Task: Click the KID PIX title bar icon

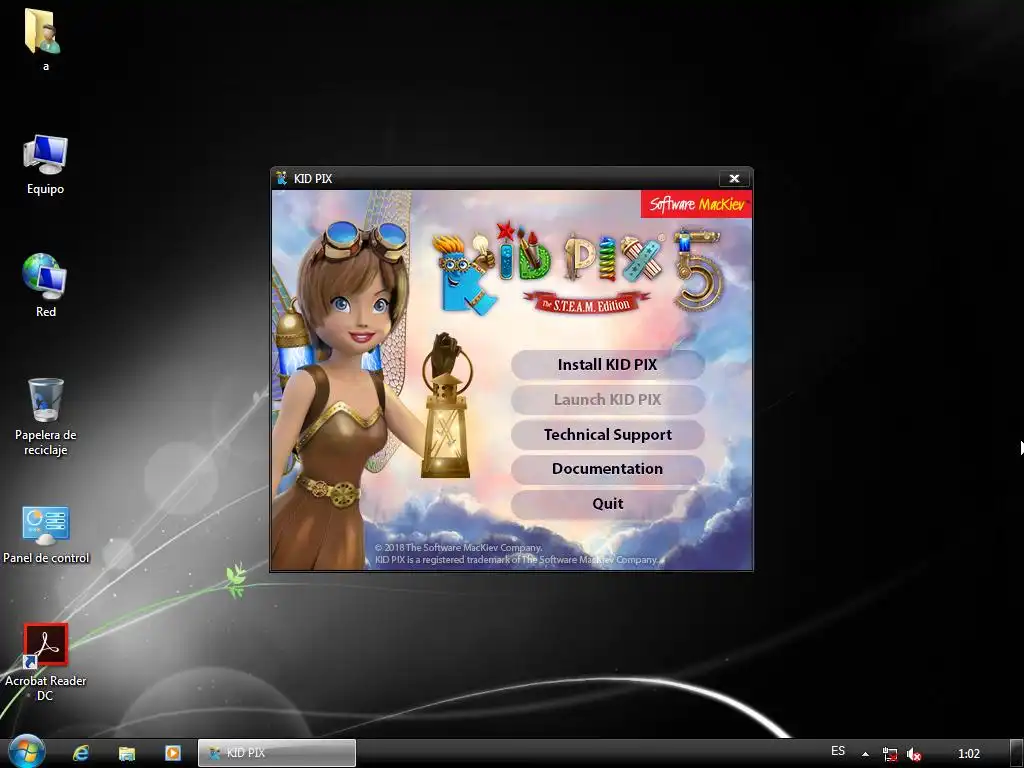Action: (281, 178)
